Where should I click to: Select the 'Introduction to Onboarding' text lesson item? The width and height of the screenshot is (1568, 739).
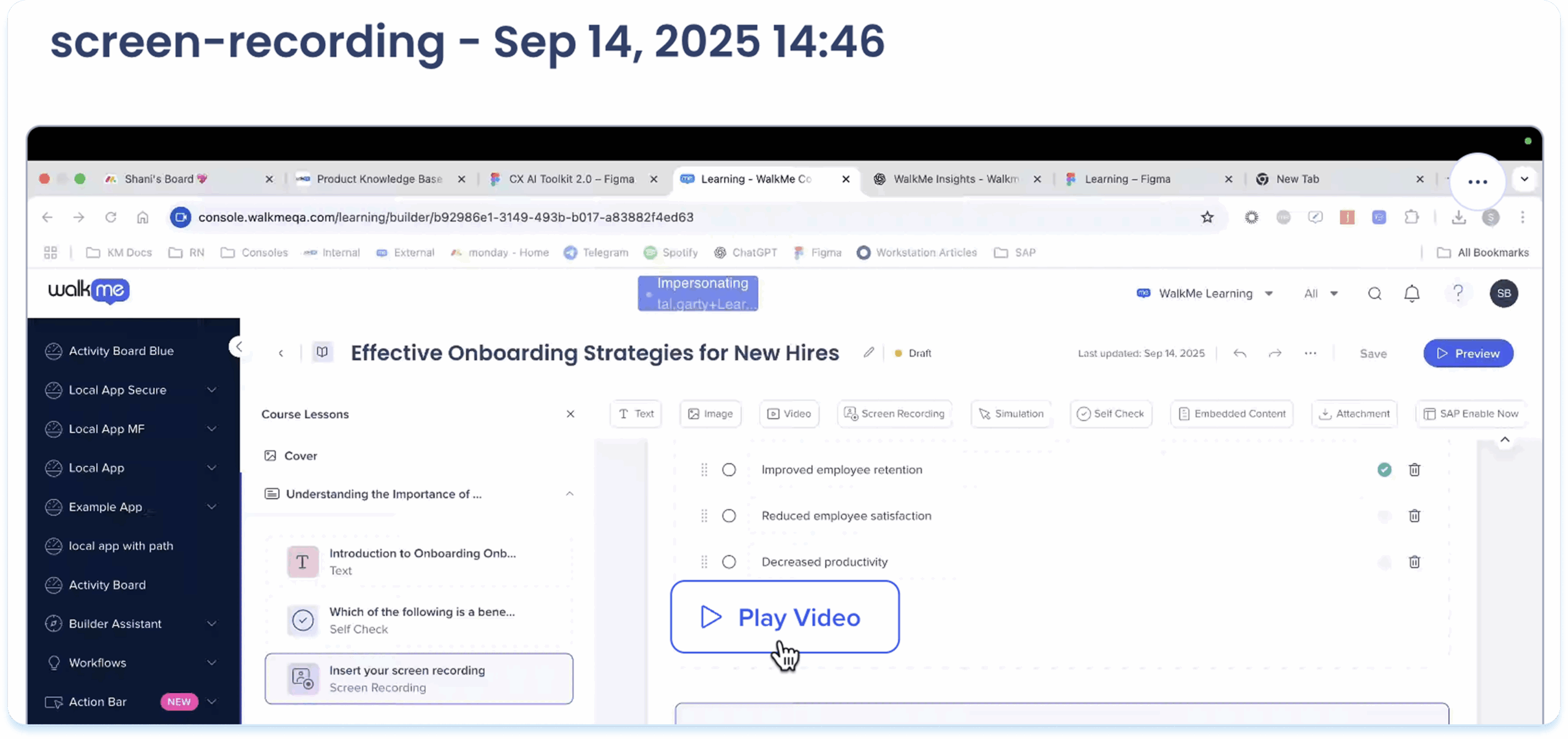click(419, 561)
